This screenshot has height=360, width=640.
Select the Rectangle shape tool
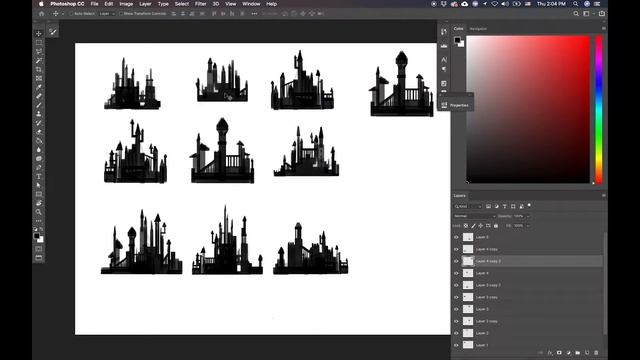(x=39, y=194)
